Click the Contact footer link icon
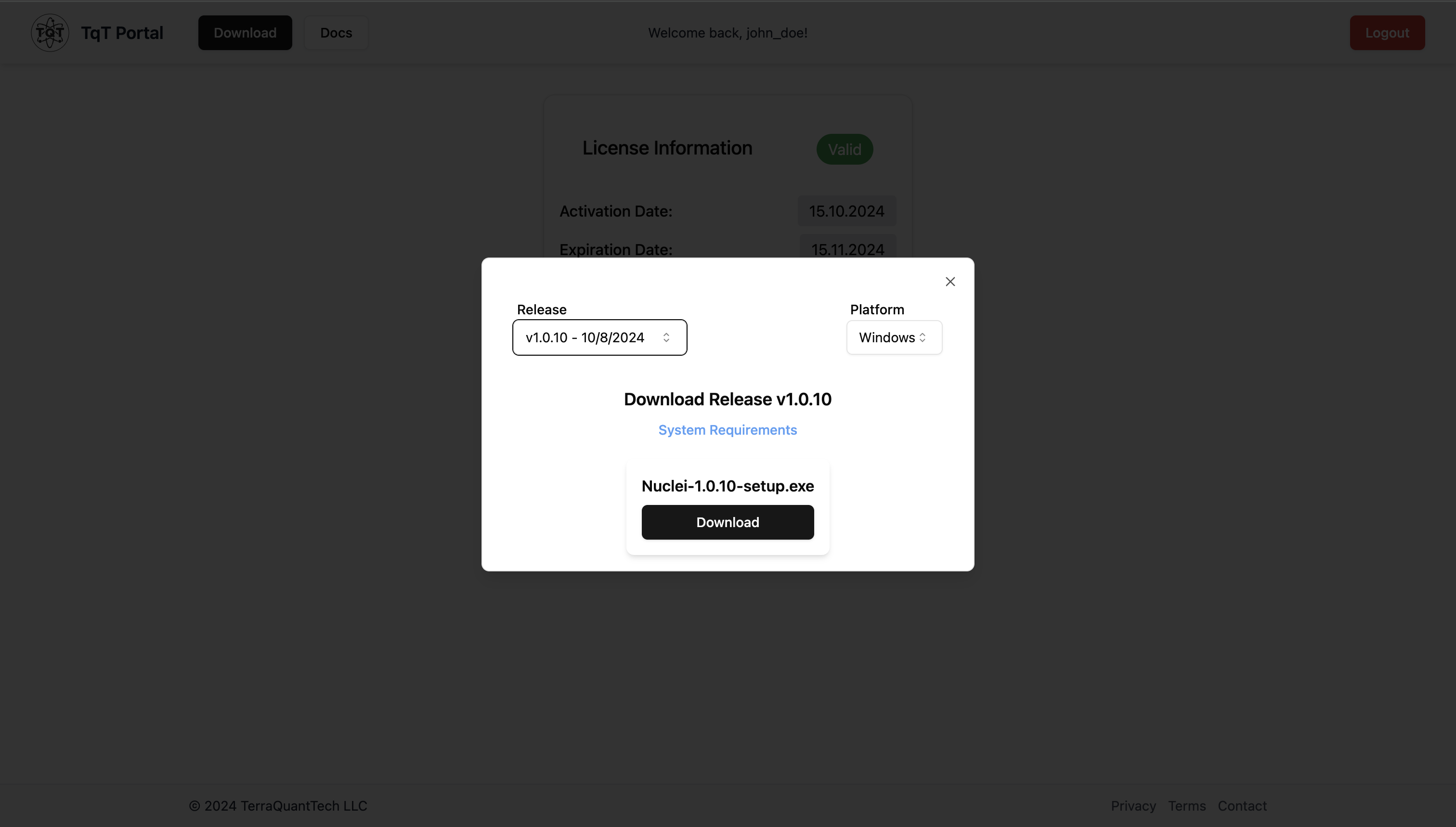 1243,806
